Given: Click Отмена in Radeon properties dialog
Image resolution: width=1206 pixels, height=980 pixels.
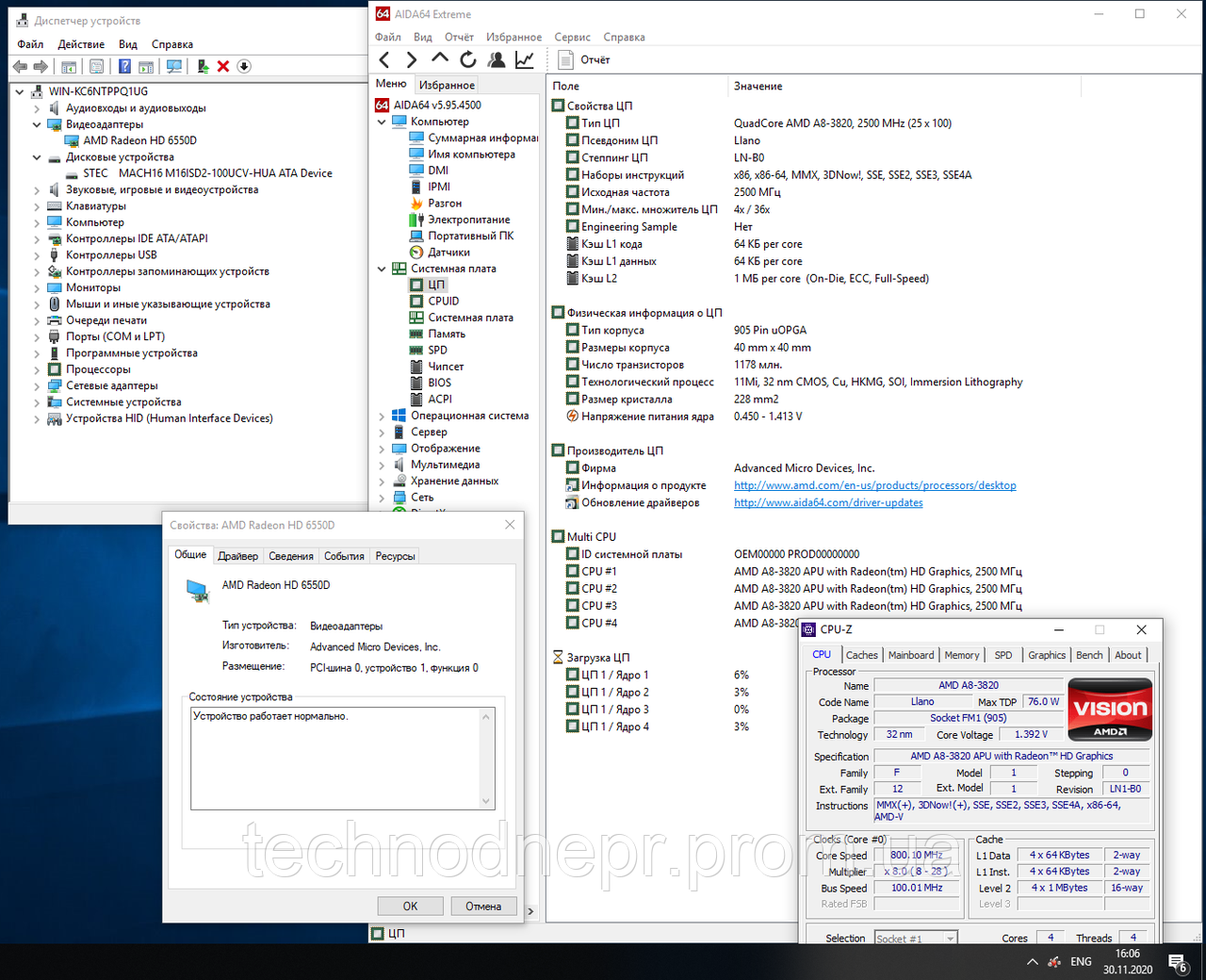Looking at the screenshot, I should (483, 906).
